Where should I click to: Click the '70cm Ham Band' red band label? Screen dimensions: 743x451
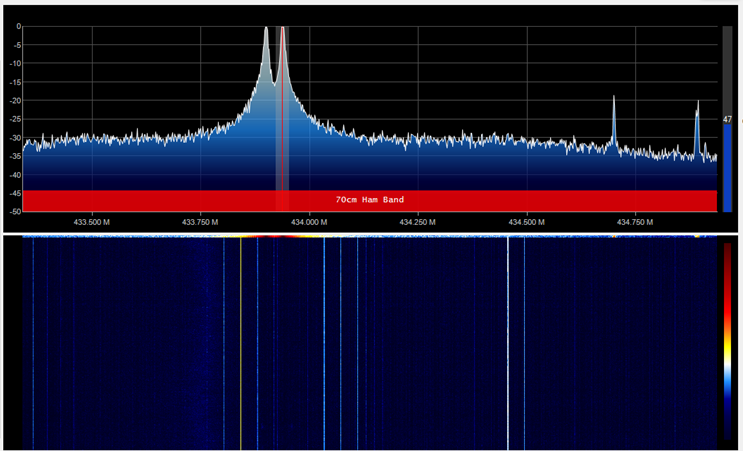pyautogui.click(x=370, y=200)
